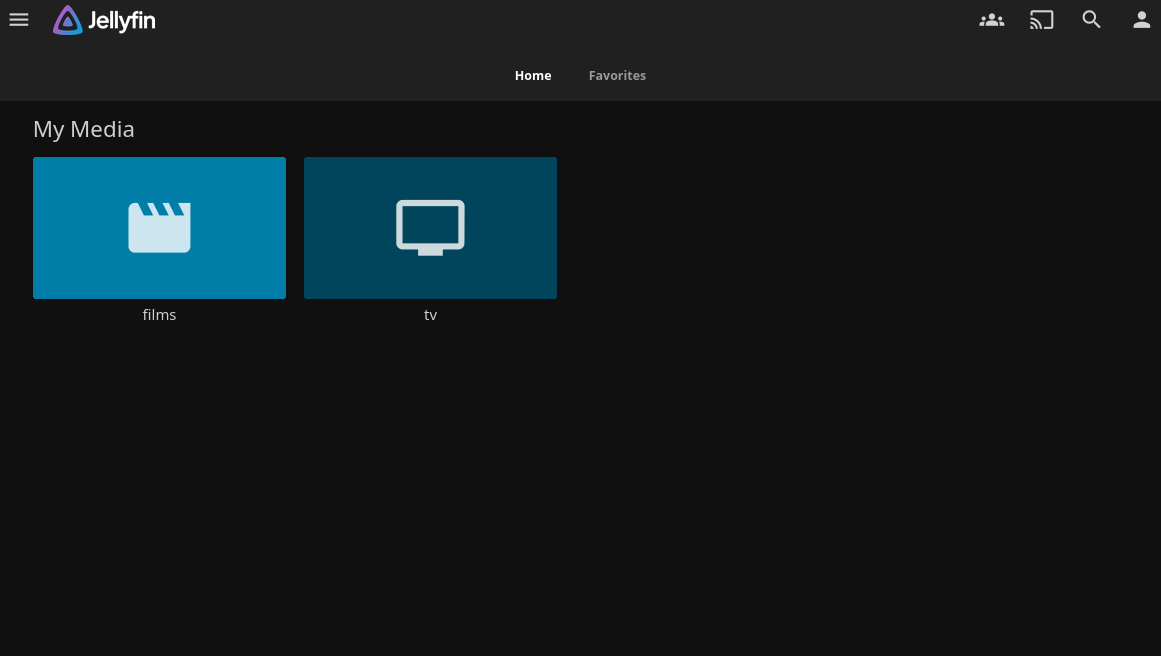Switch to the Home tab
This screenshot has width=1161, height=656.
(x=533, y=76)
